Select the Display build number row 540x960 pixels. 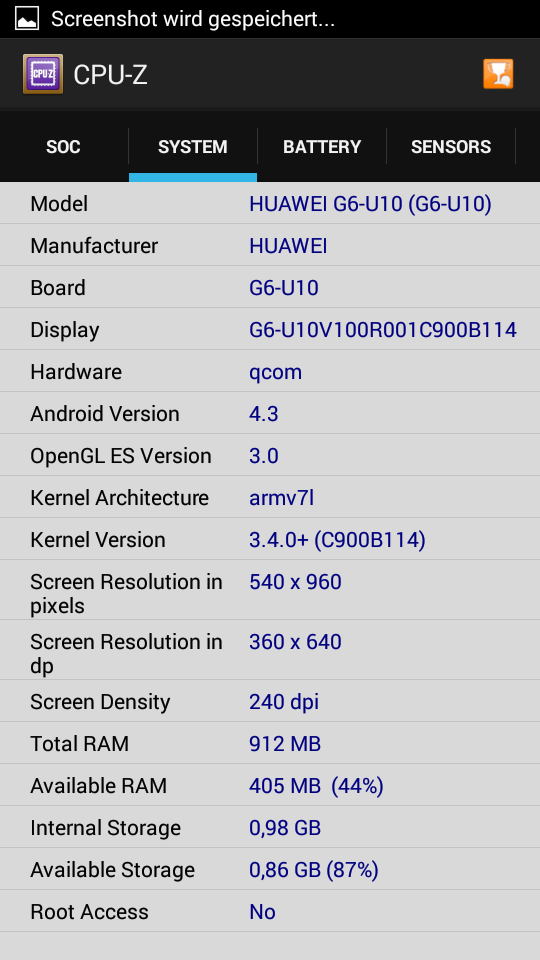pyautogui.click(x=270, y=329)
